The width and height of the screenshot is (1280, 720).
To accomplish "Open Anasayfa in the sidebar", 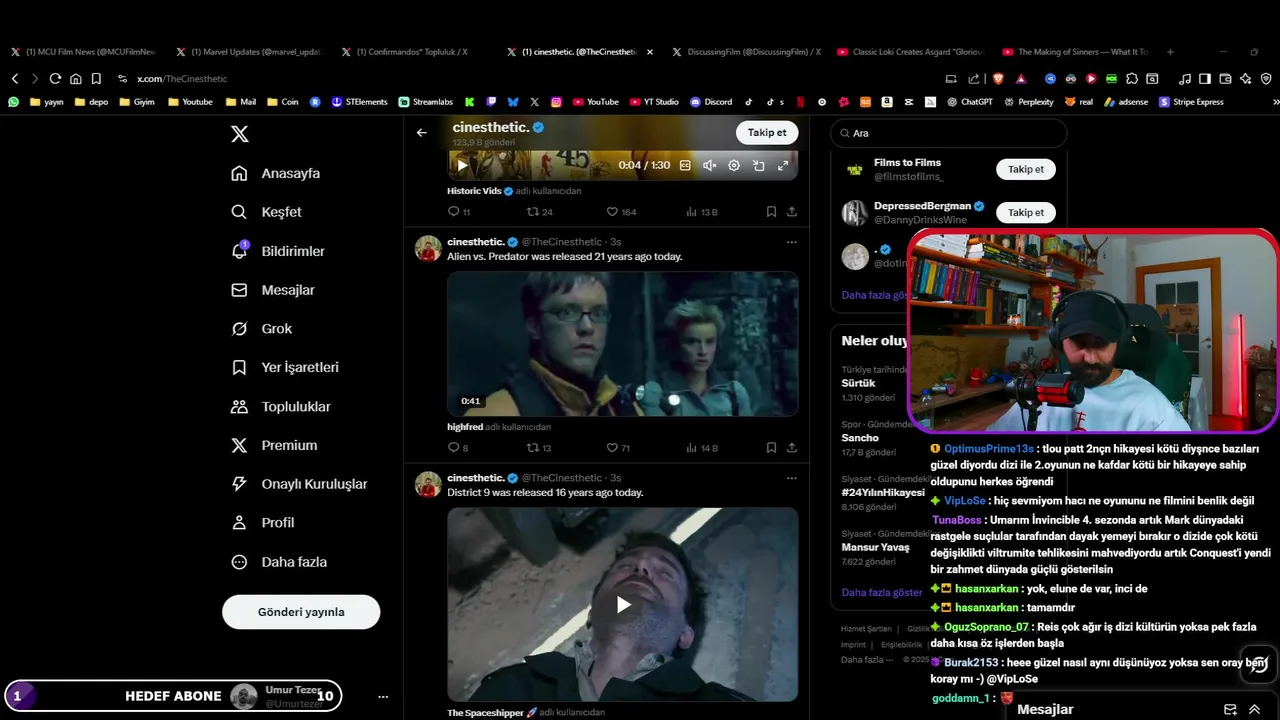I will click(x=276, y=173).
